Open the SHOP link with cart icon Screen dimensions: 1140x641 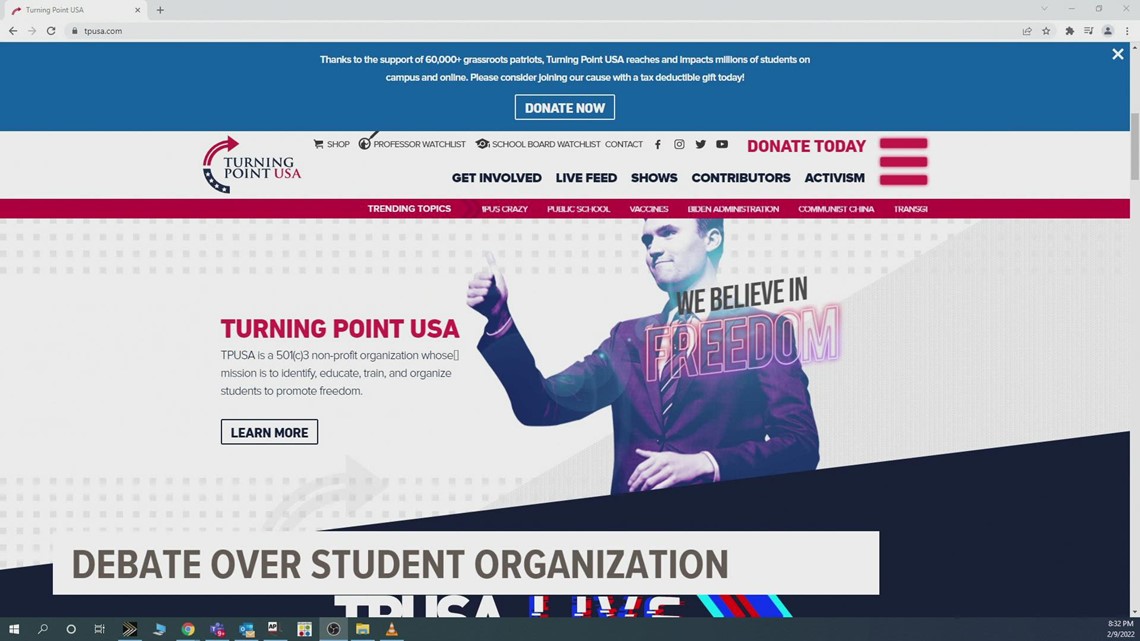(332, 144)
